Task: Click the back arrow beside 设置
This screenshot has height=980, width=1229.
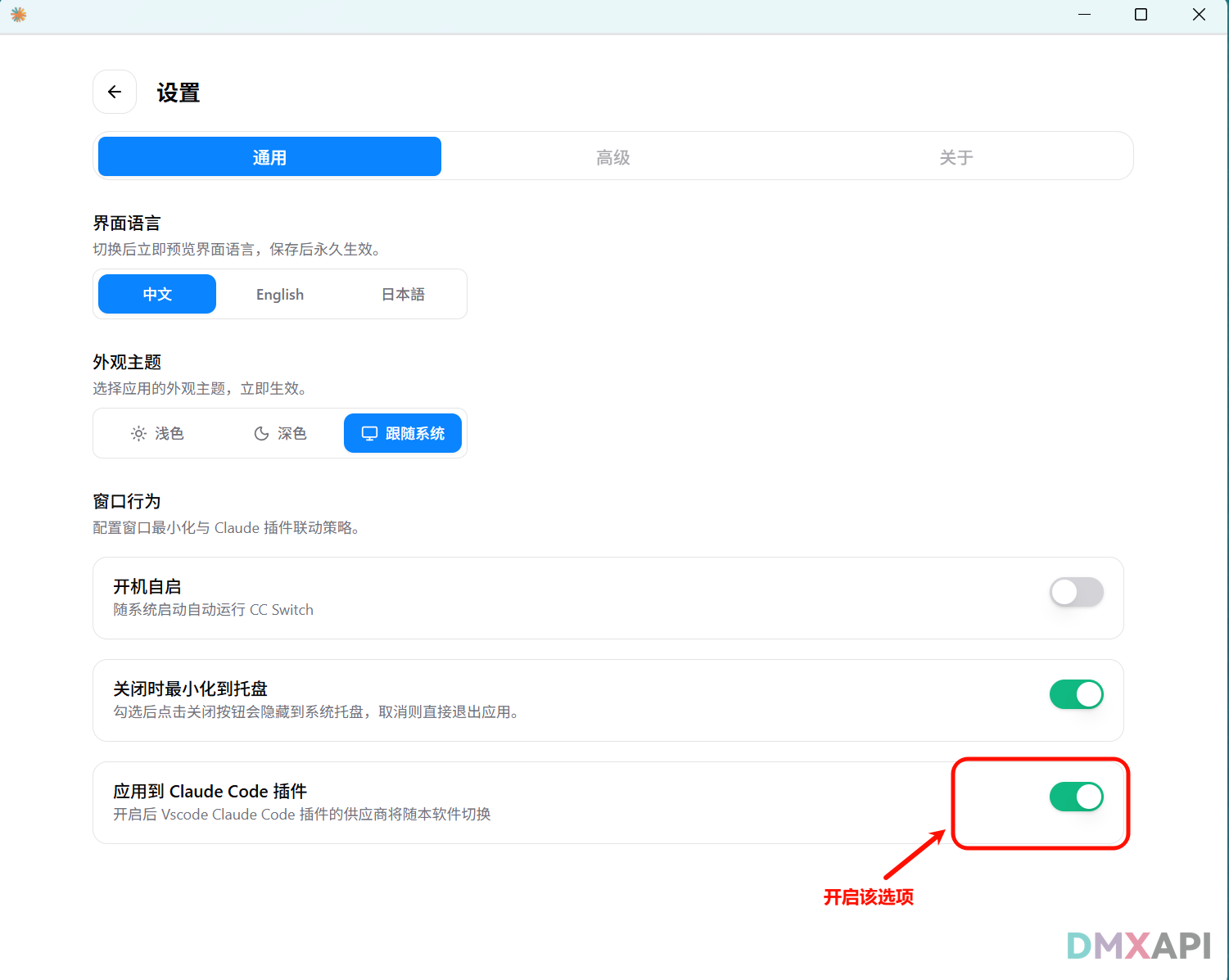Action: (115, 92)
